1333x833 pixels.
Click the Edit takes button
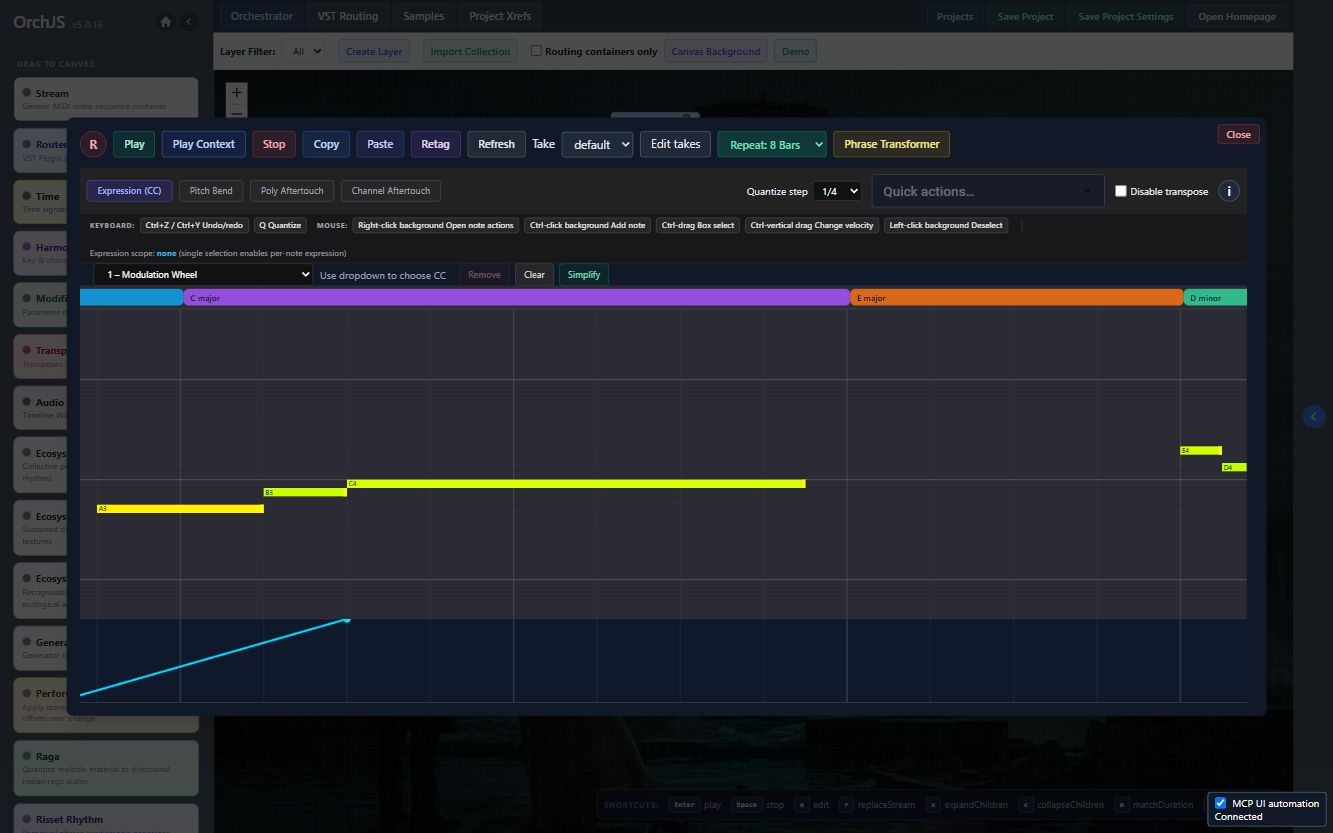pyautogui.click(x=676, y=144)
